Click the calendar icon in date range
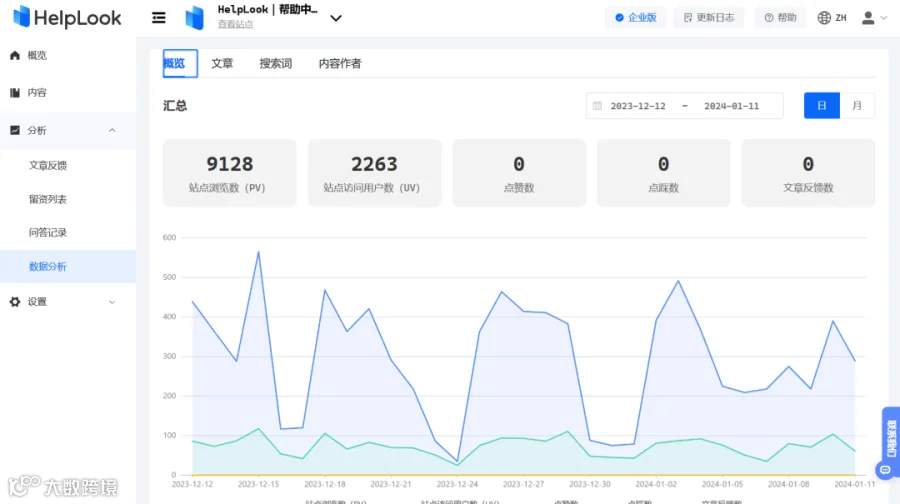The height and width of the screenshot is (504, 900). point(597,106)
